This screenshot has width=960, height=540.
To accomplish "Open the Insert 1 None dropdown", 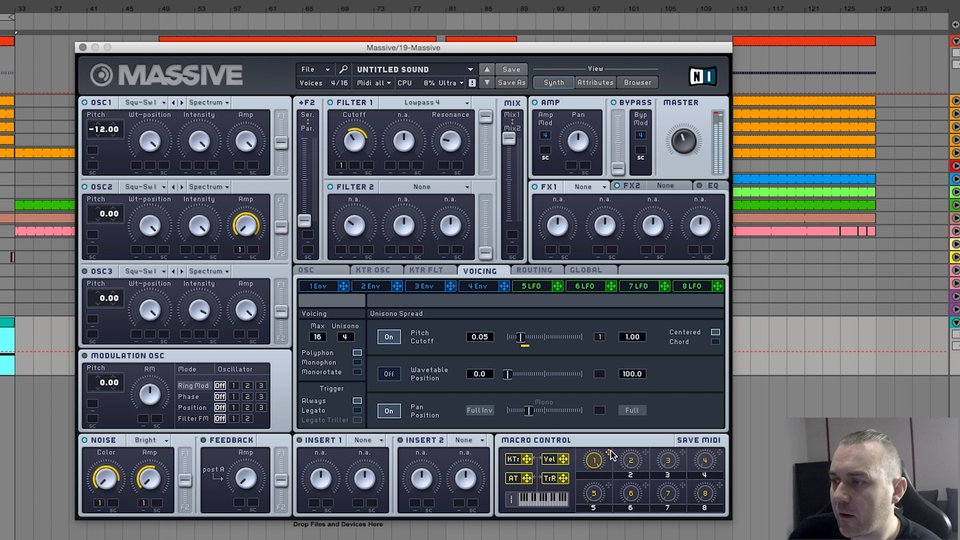I will pyautogui.click(x=367, y=440).
